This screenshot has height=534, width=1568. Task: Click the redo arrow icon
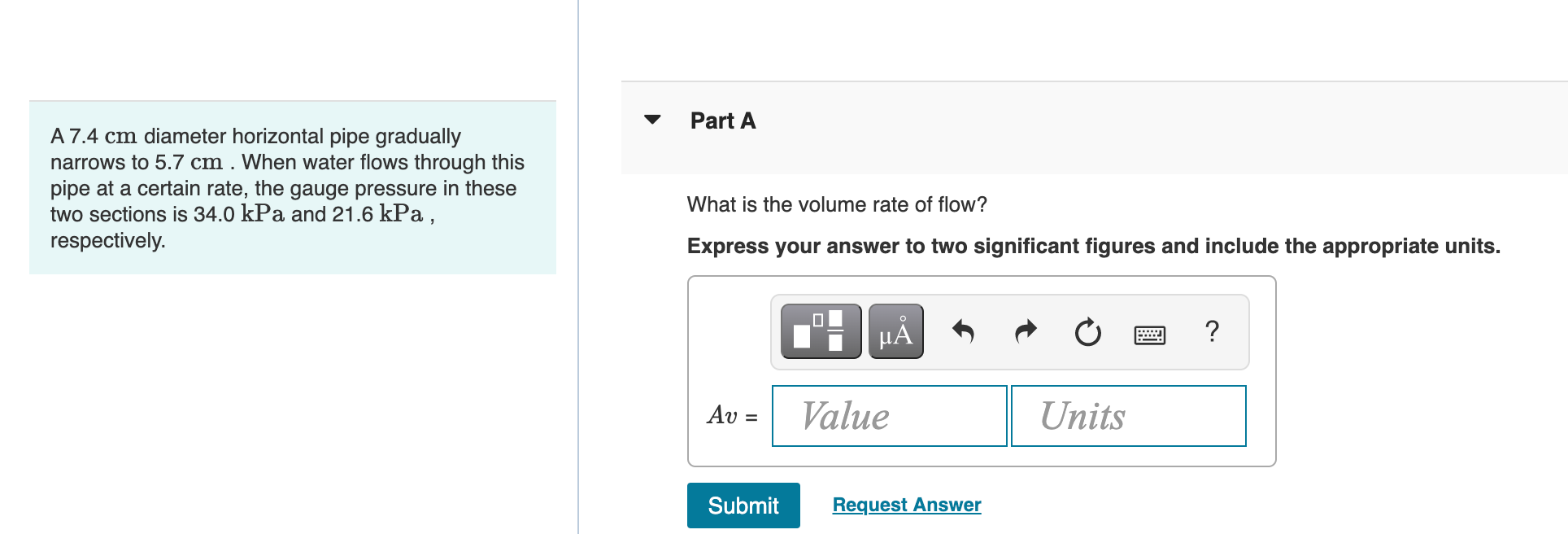pos(1026,331)
